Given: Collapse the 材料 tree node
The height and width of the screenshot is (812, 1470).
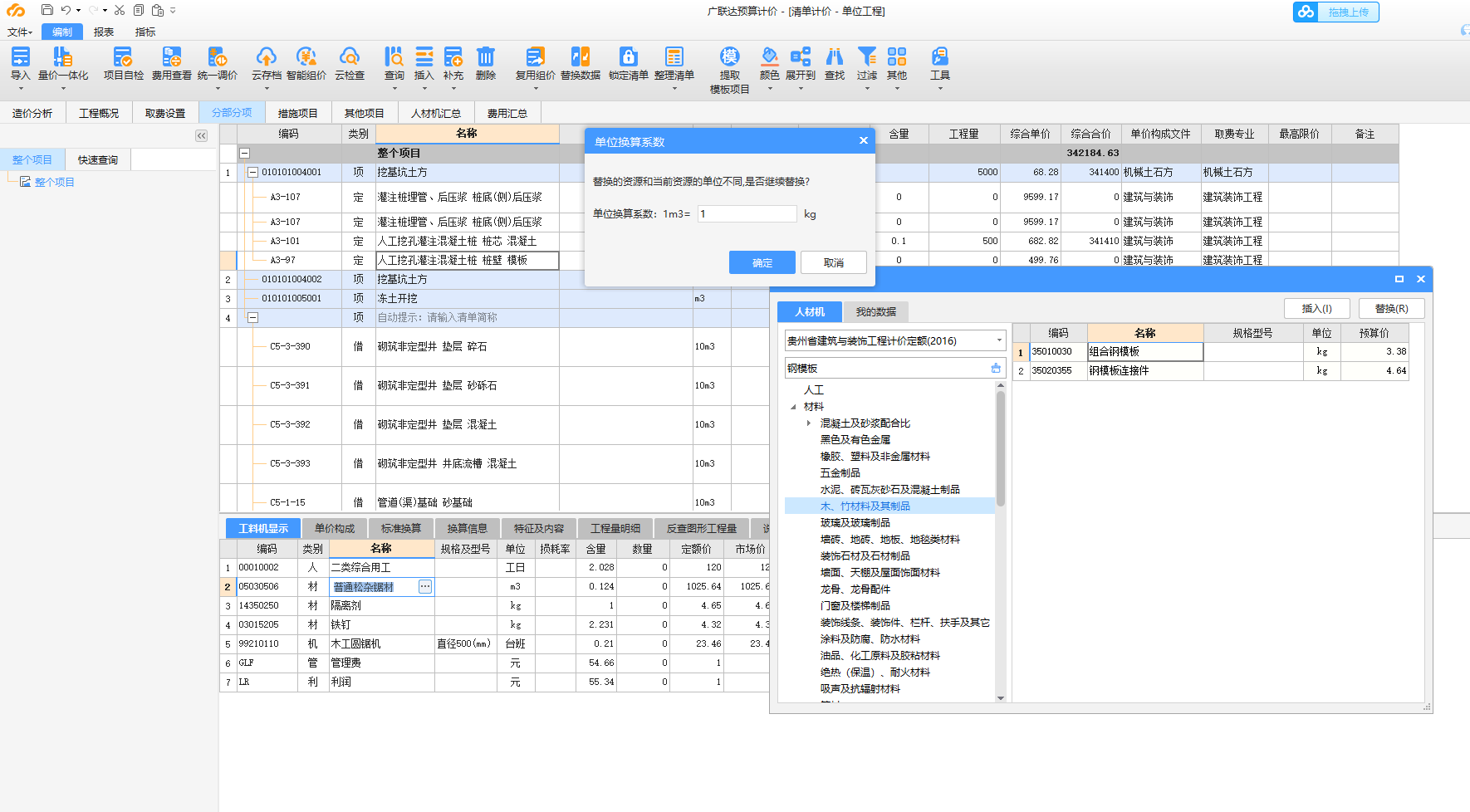Looking at the screenshot, I should (793, 407).
